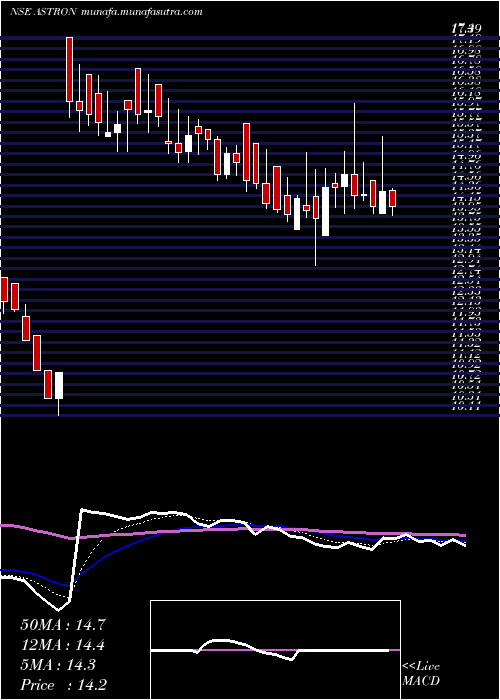The height and width of the screenshot is (700, 500).
Task: Click the Price : 14.2 label
Action: click(x=63, y=685)
